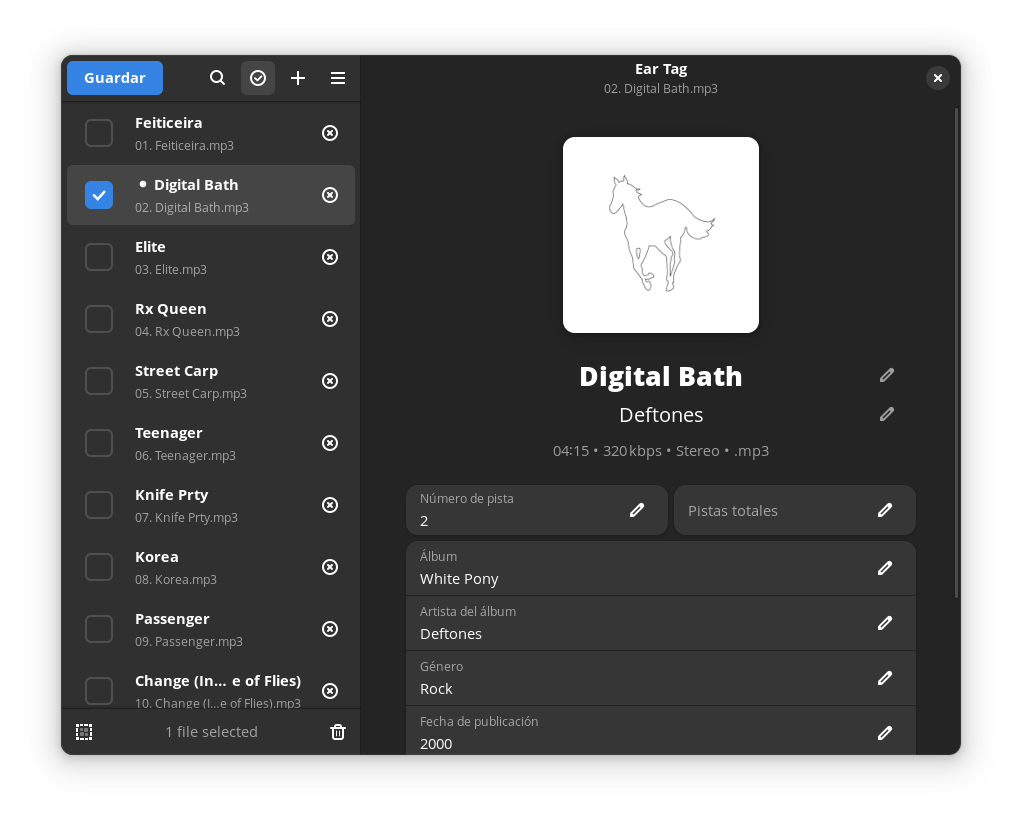The image size is (1022, 822).
Task: Check the Knife Prty checkbox
Action: click(x=99, y=505)
